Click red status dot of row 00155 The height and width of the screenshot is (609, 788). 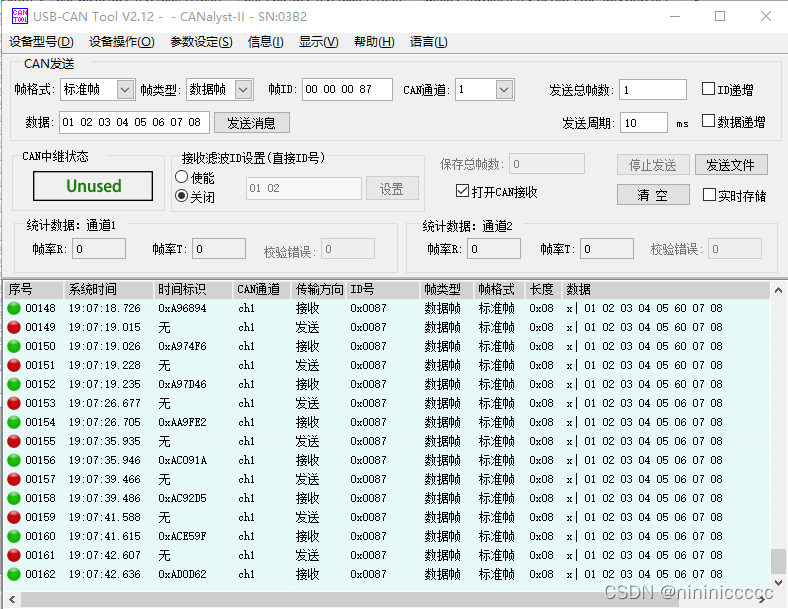pyautogui.click(x=14, y=441)
